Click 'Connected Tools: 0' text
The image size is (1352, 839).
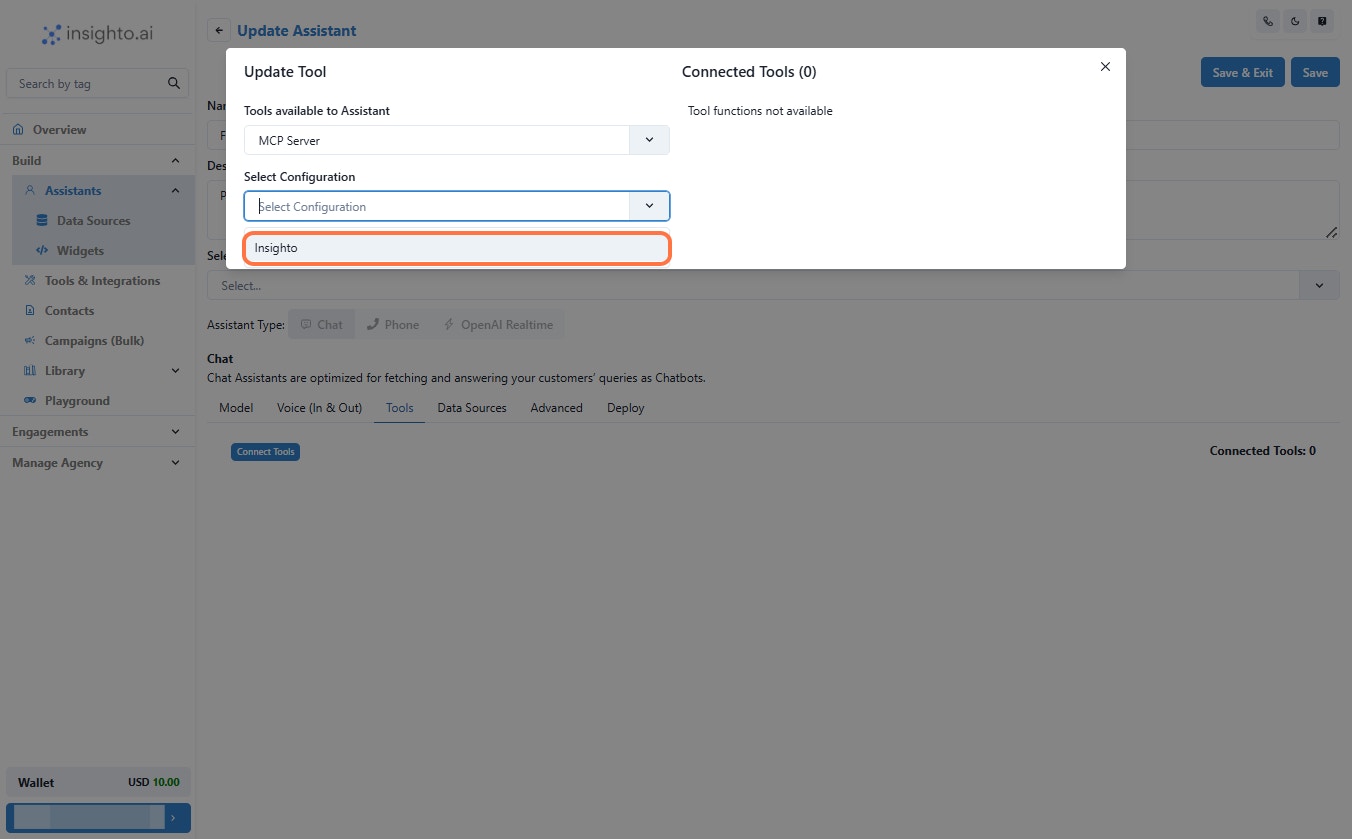[x=1262, y=451]
